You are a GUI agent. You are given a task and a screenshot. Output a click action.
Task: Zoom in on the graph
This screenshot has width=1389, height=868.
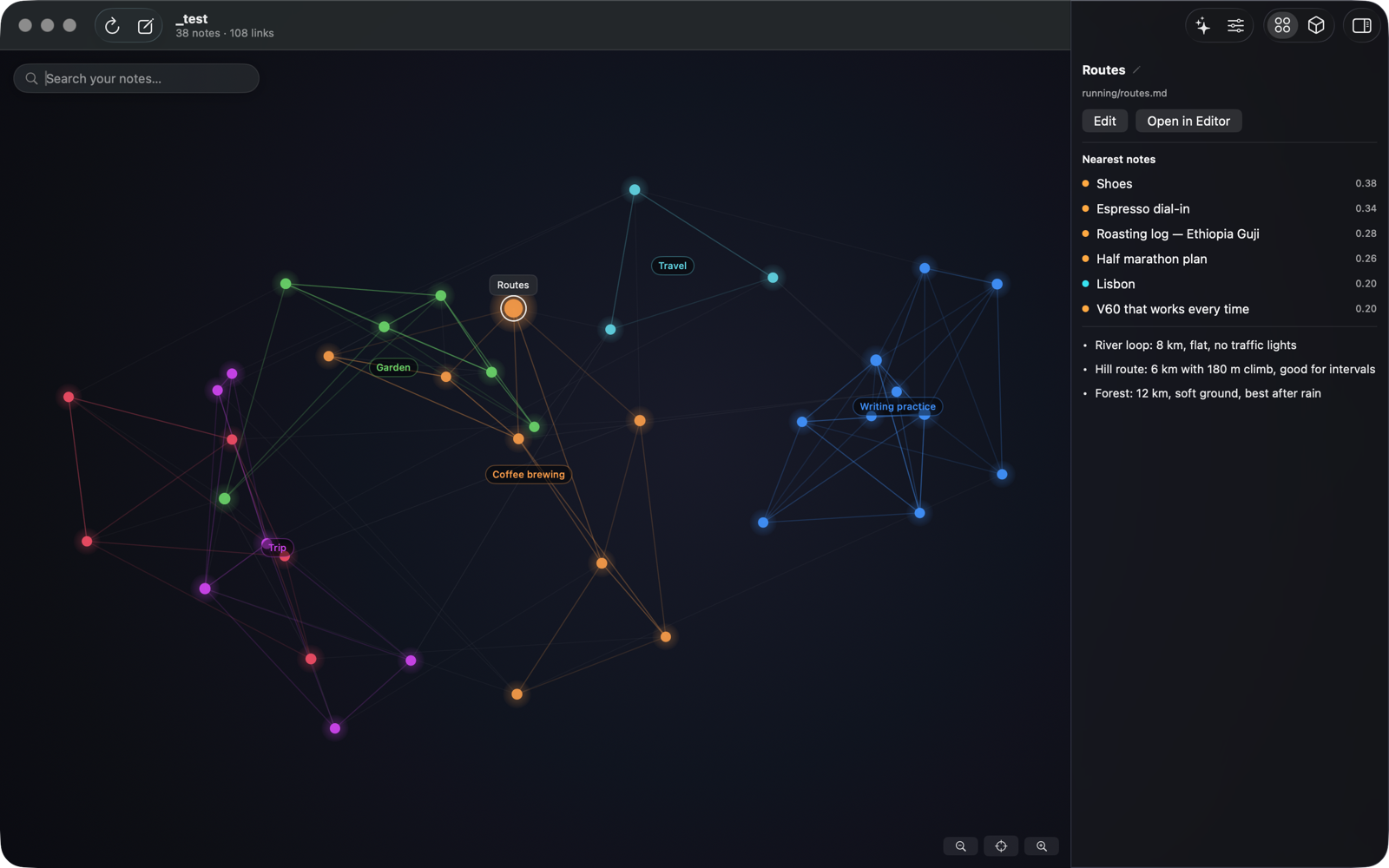coord(1042,846)
